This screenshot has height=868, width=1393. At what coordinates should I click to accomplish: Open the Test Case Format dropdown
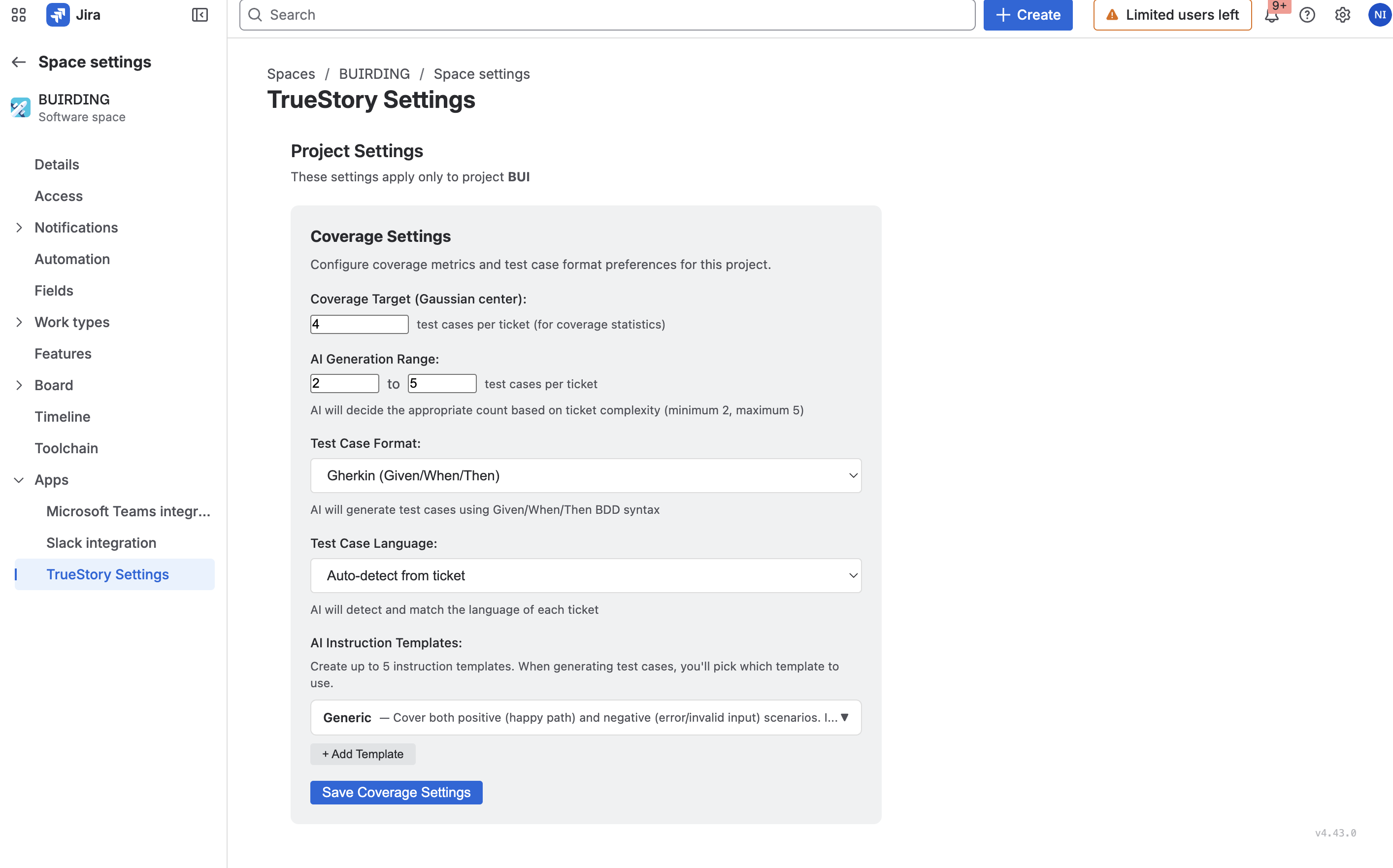click(x=586, y=475)
